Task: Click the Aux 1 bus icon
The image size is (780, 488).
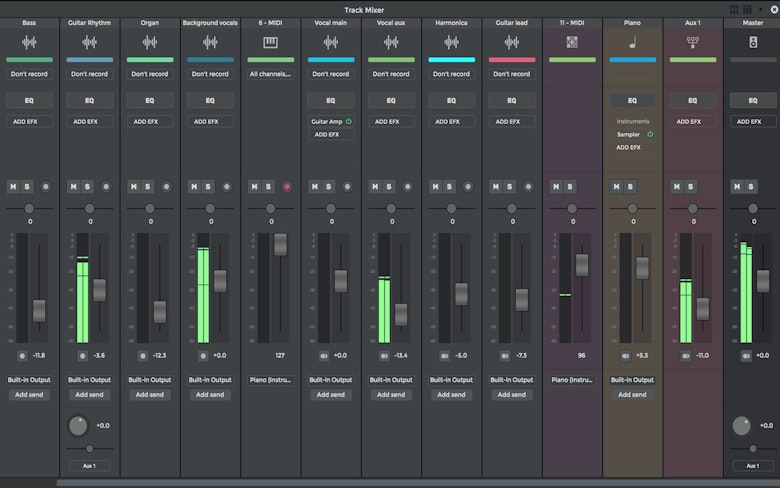Action: click(692, 42)
